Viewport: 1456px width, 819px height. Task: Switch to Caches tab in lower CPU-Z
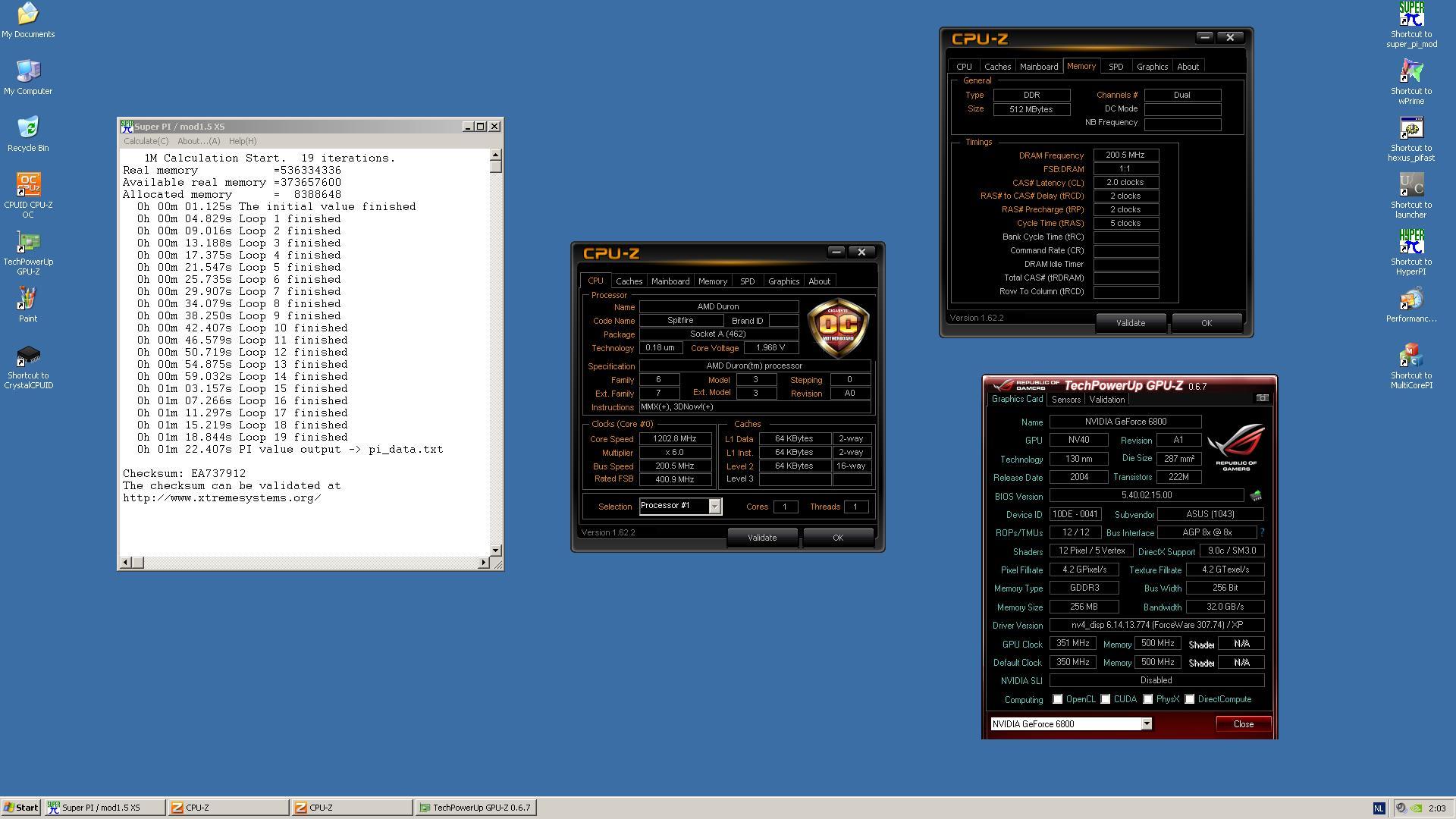pos(629,281)
